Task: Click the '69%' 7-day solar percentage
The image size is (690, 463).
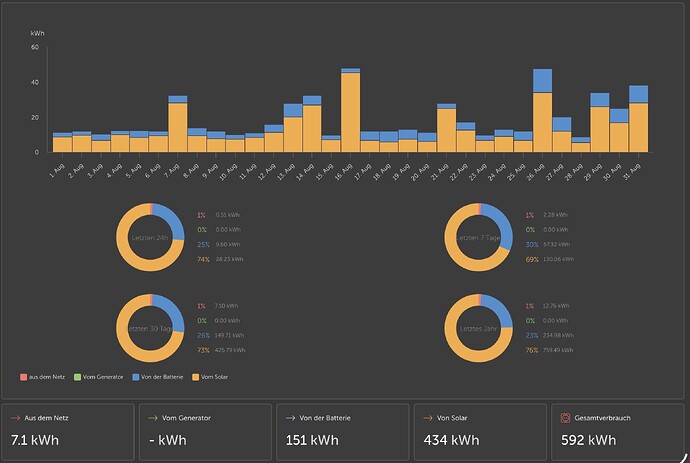Action: (x=532, y=260)
